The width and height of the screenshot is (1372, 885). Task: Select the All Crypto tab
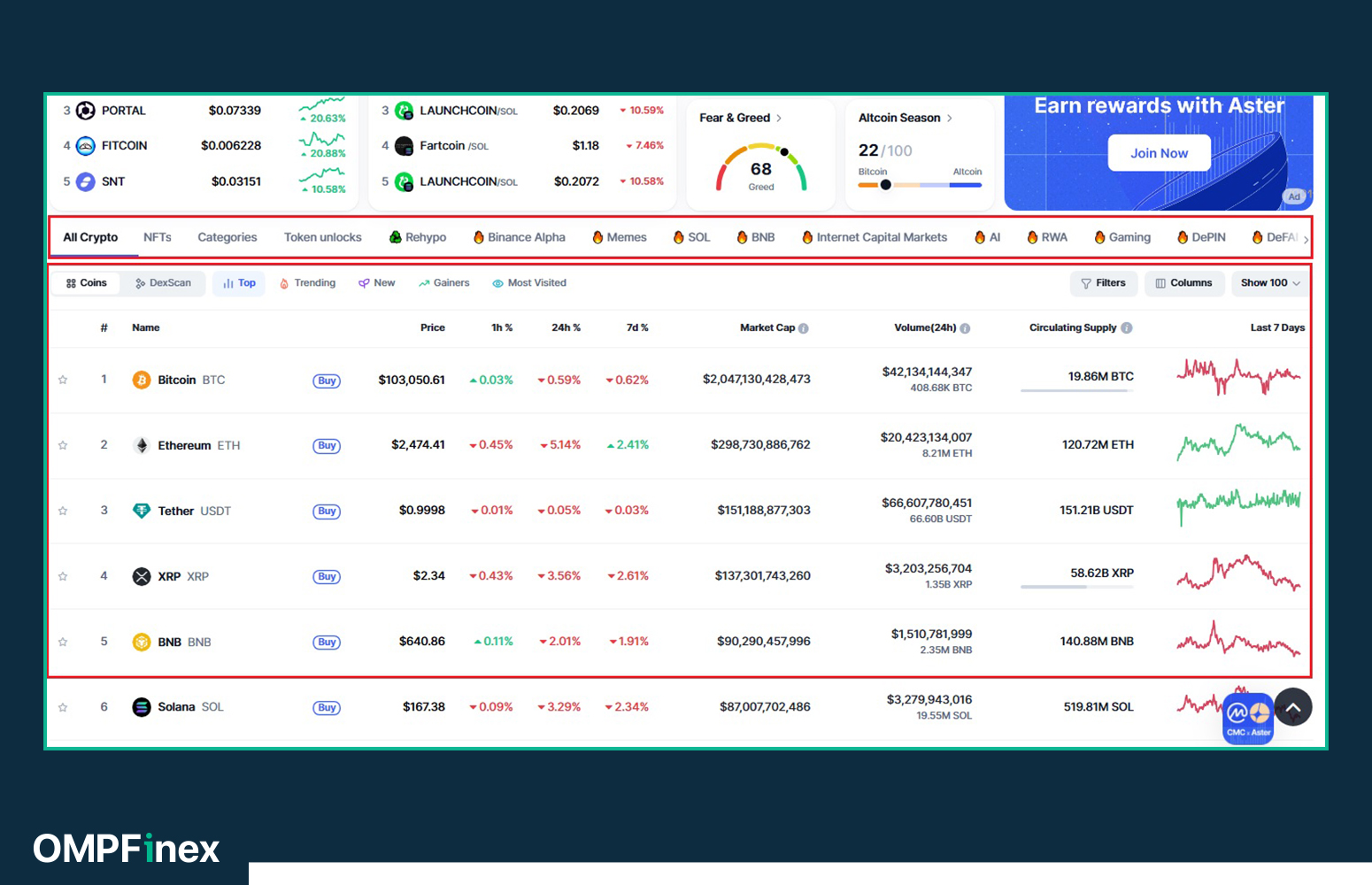[x=90, y=237]
